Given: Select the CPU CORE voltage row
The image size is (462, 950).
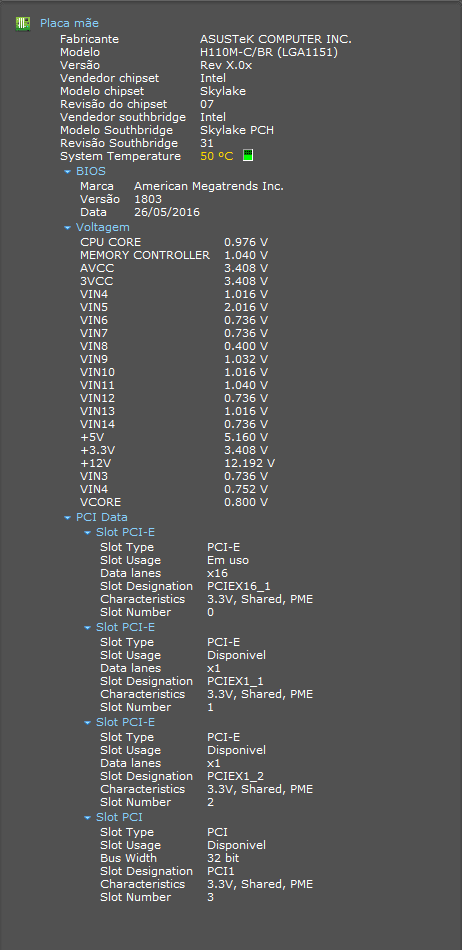Looking at the screenshot, I should click(x=174, y=242).
